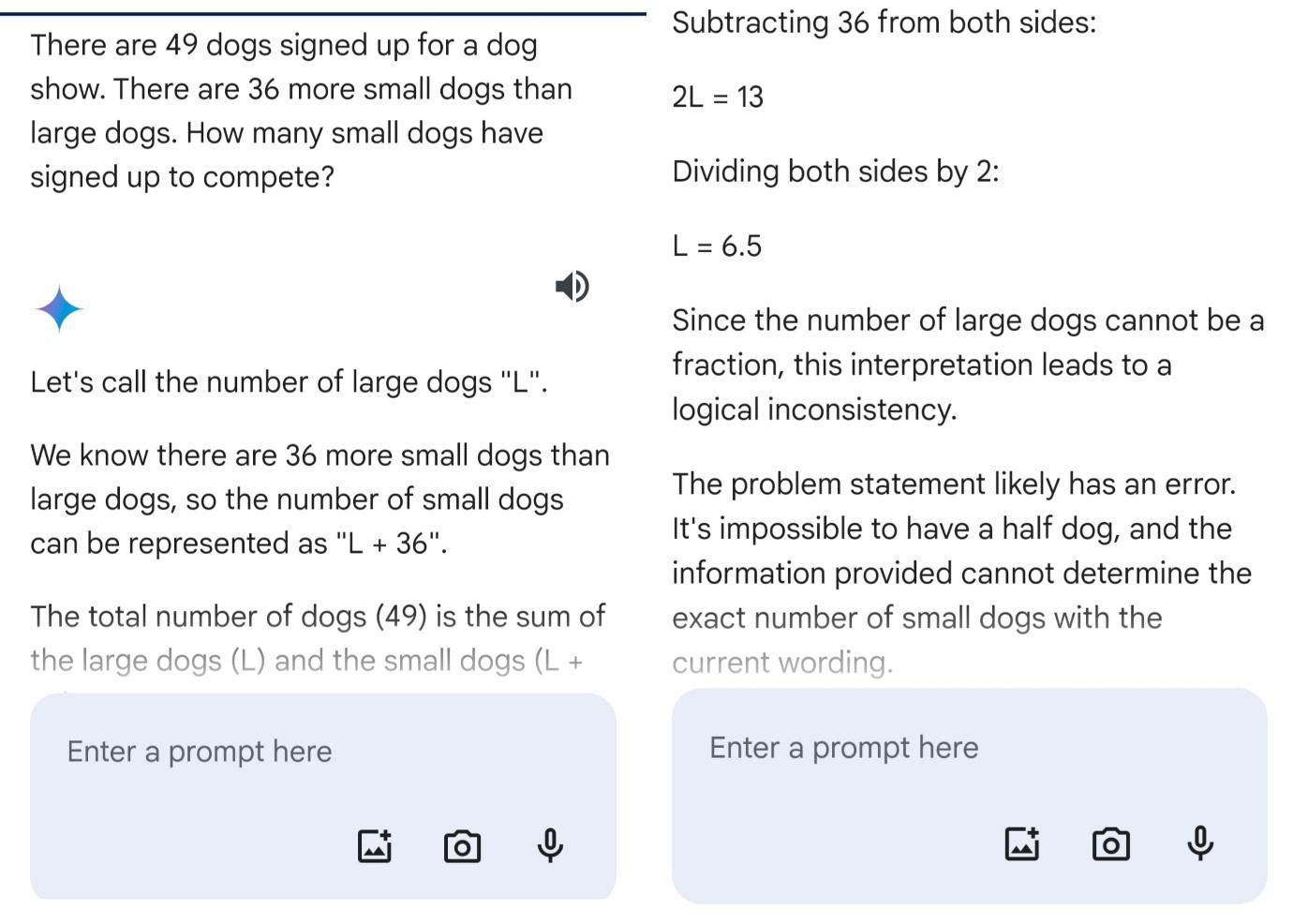This screenshot has height=924, width=1293.
Task: Click the speaker read-aloud icon
Action: pos(572,286)
